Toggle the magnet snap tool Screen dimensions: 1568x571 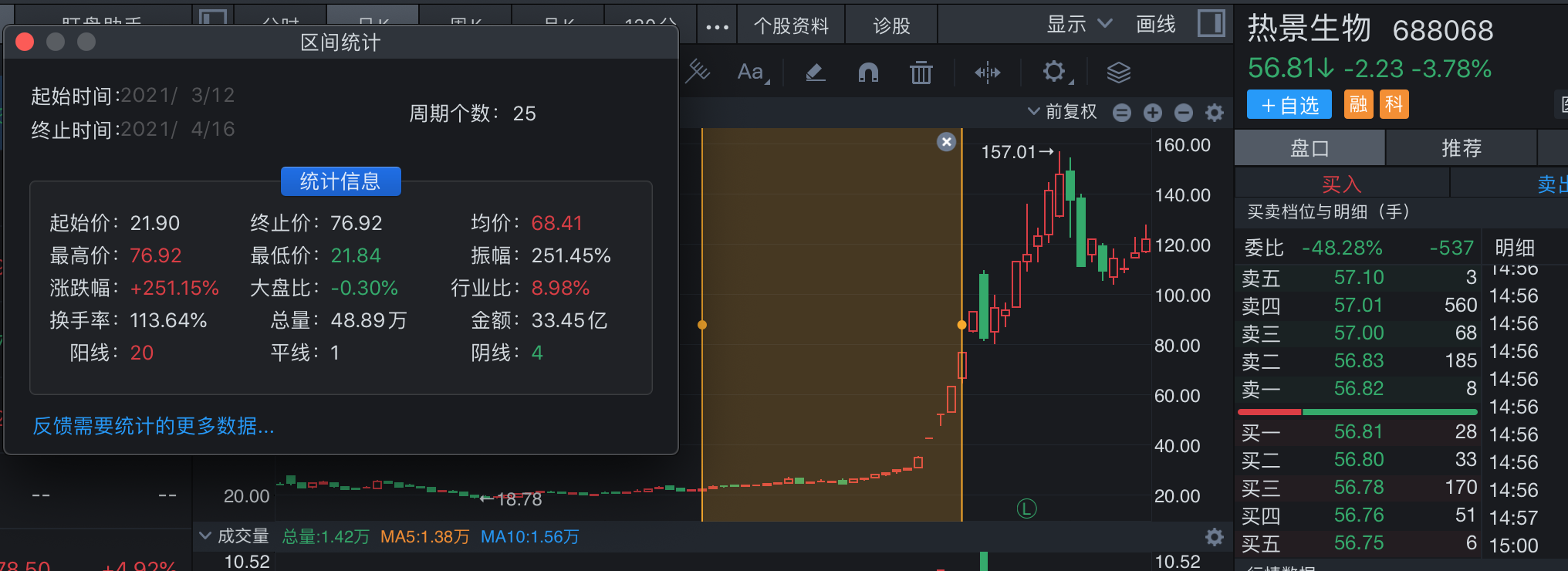coord(868,73)
